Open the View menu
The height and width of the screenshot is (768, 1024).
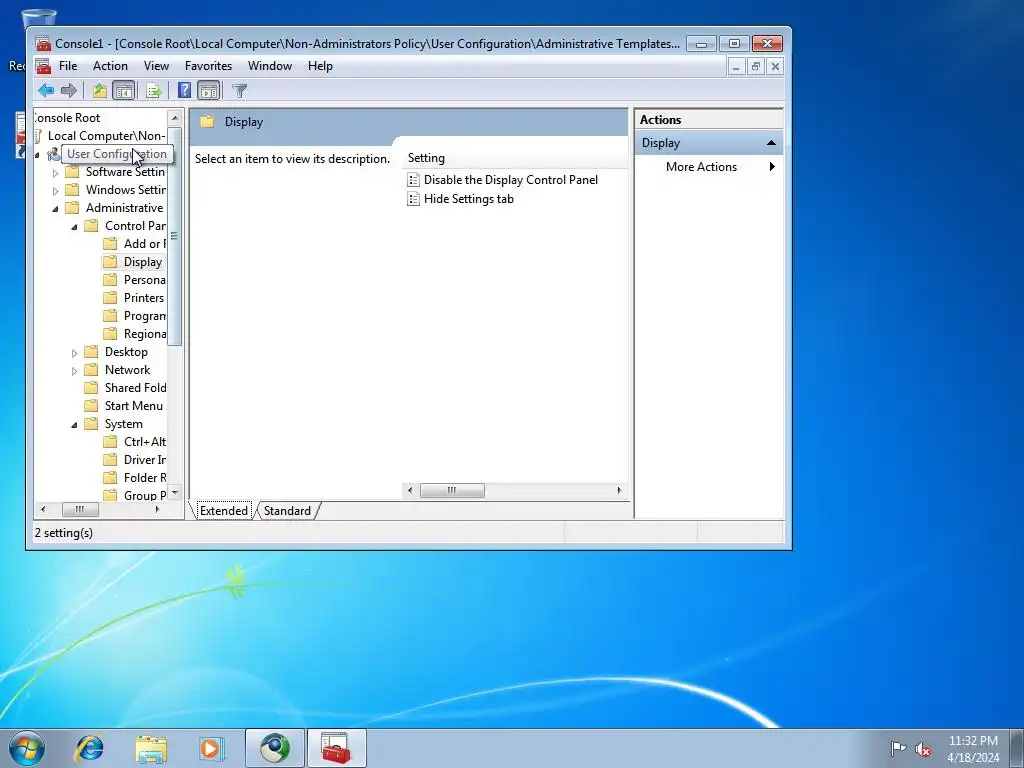tap(156, 66)
